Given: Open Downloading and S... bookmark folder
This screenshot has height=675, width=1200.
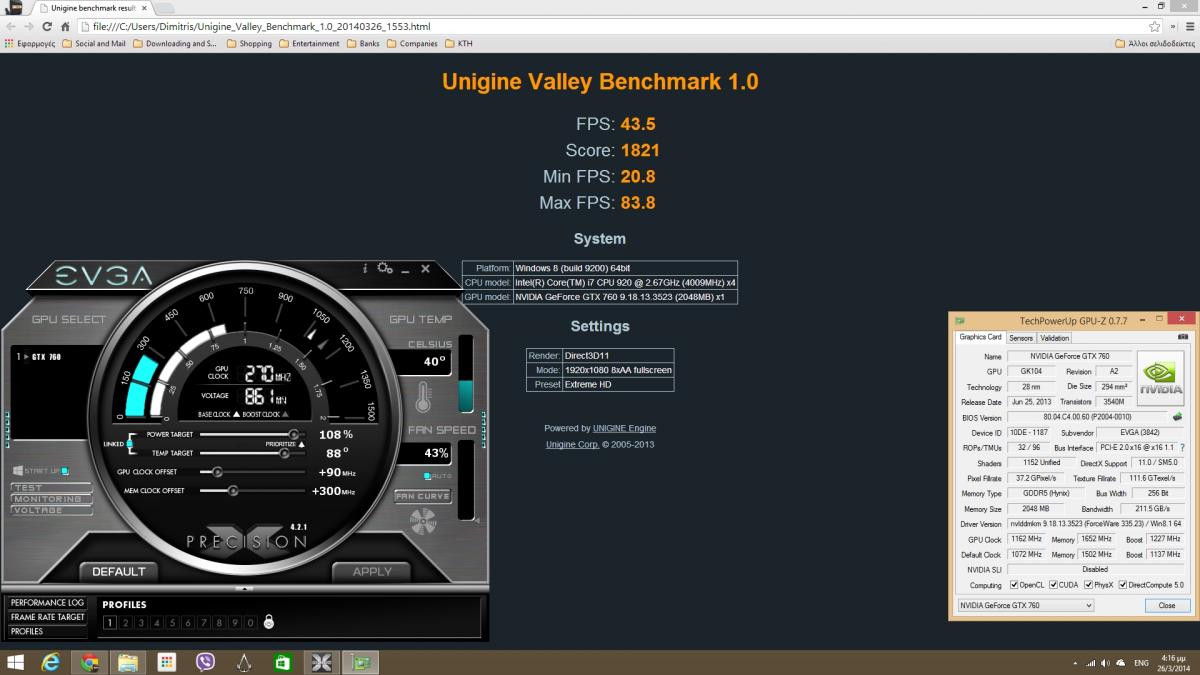Looking at the screenshot, I should 176,44.
